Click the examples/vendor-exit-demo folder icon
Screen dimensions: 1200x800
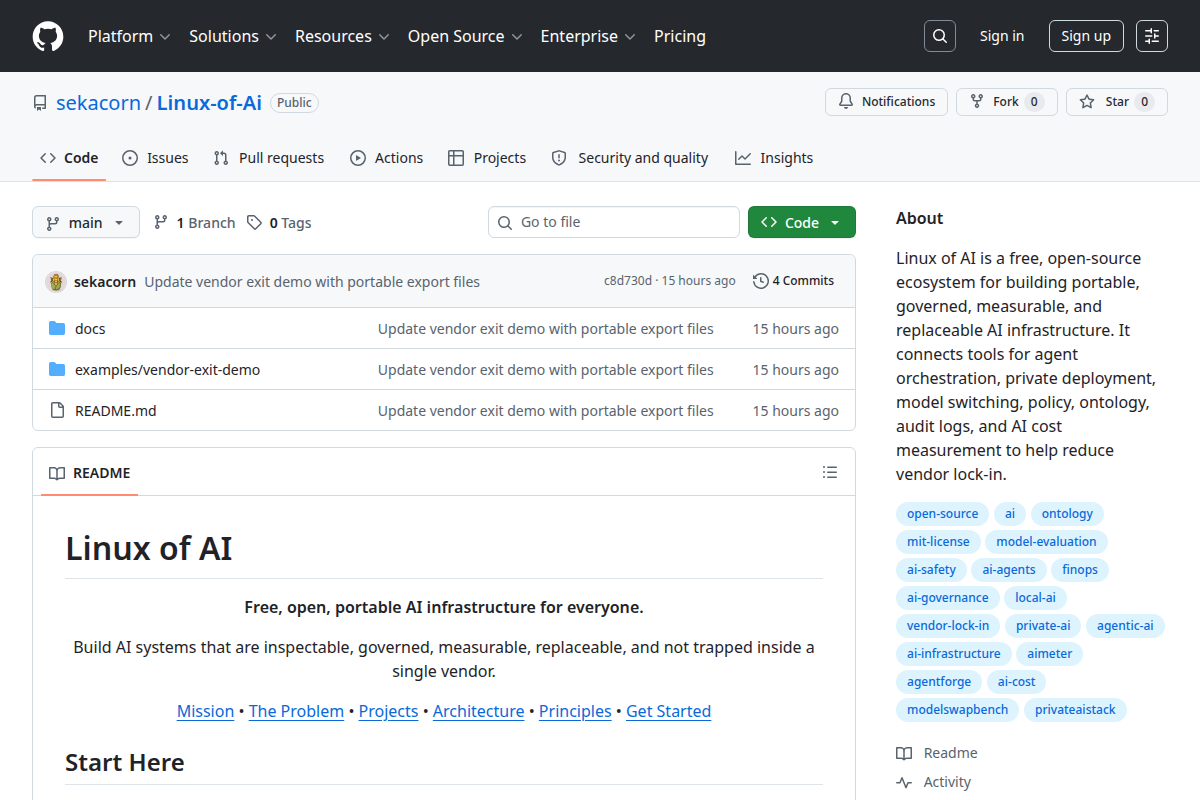pos(57,370)
